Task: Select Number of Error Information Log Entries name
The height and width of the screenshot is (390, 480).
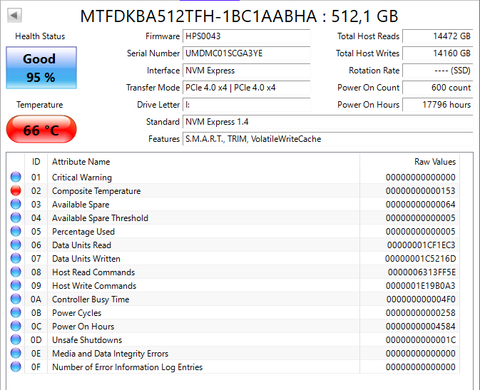Action: pyautogui.click(x=127, y=367)
